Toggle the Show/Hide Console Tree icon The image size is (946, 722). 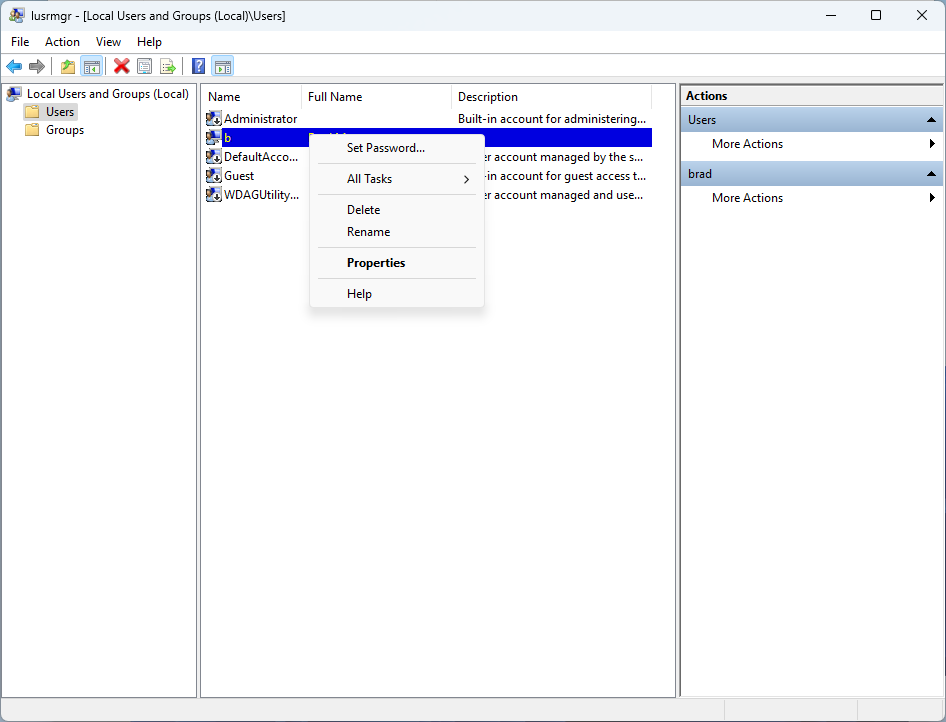[x=91, y=66]
